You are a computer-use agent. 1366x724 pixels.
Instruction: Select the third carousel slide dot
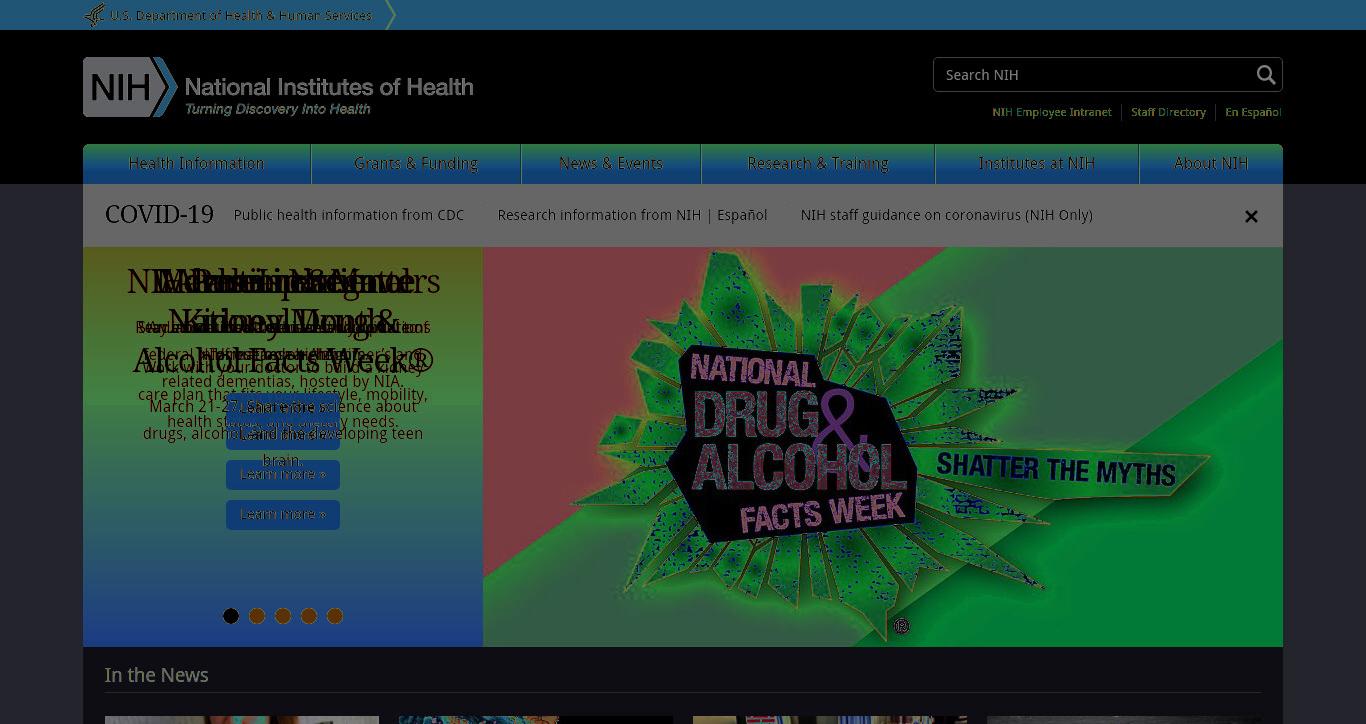(283, 616)
